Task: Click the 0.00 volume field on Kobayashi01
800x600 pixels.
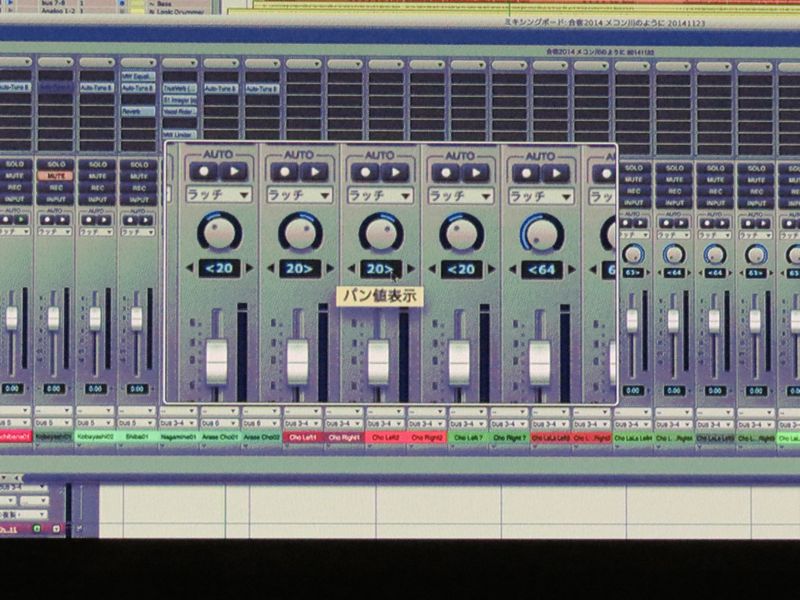Action: 54,389
